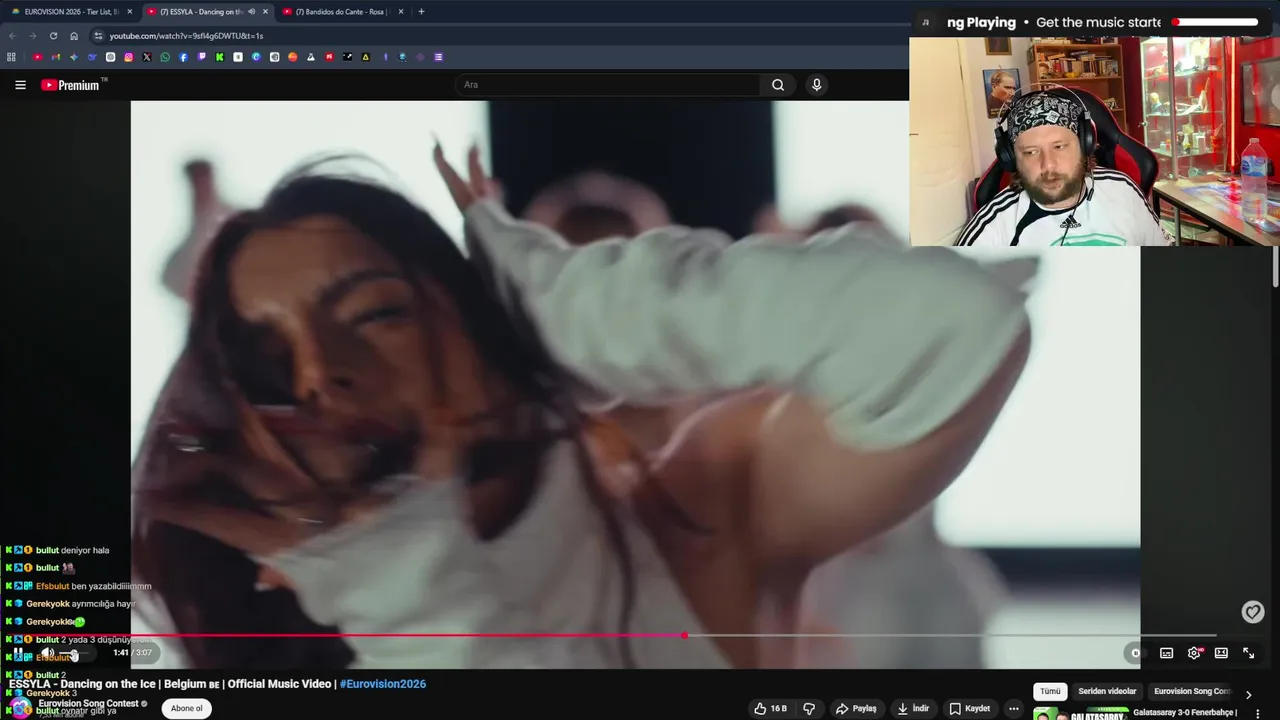This screenshot has width=1280, height=720.
Task: Open the YouTube bookmark in bookmarks bar
Action: [x=38, y=57]
